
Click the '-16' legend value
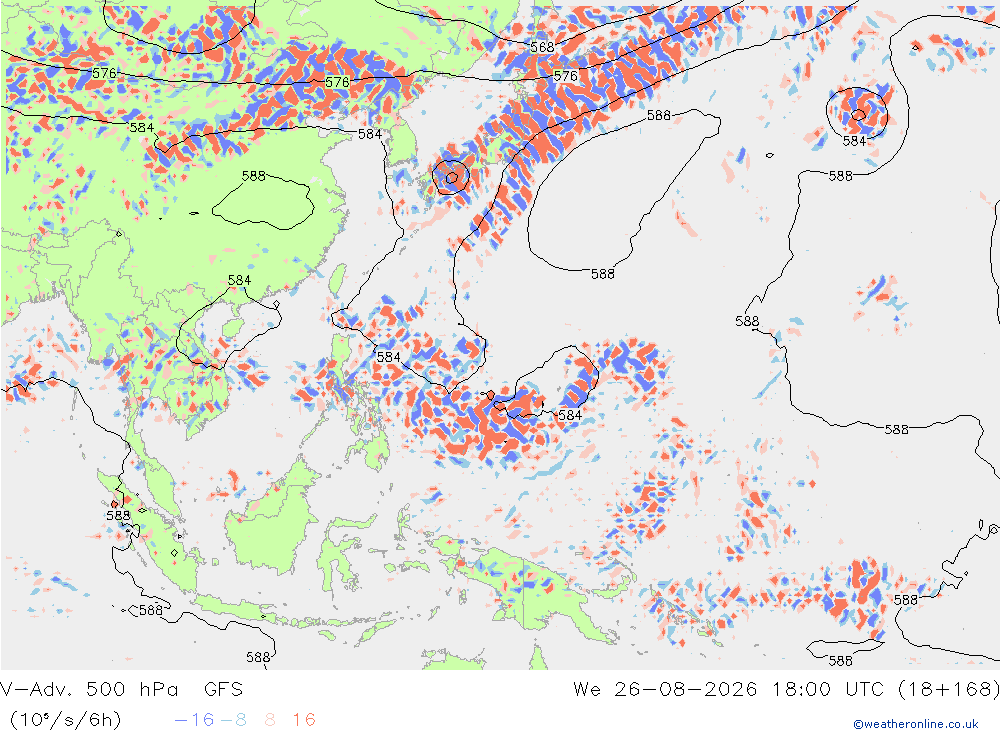[195, 720]
